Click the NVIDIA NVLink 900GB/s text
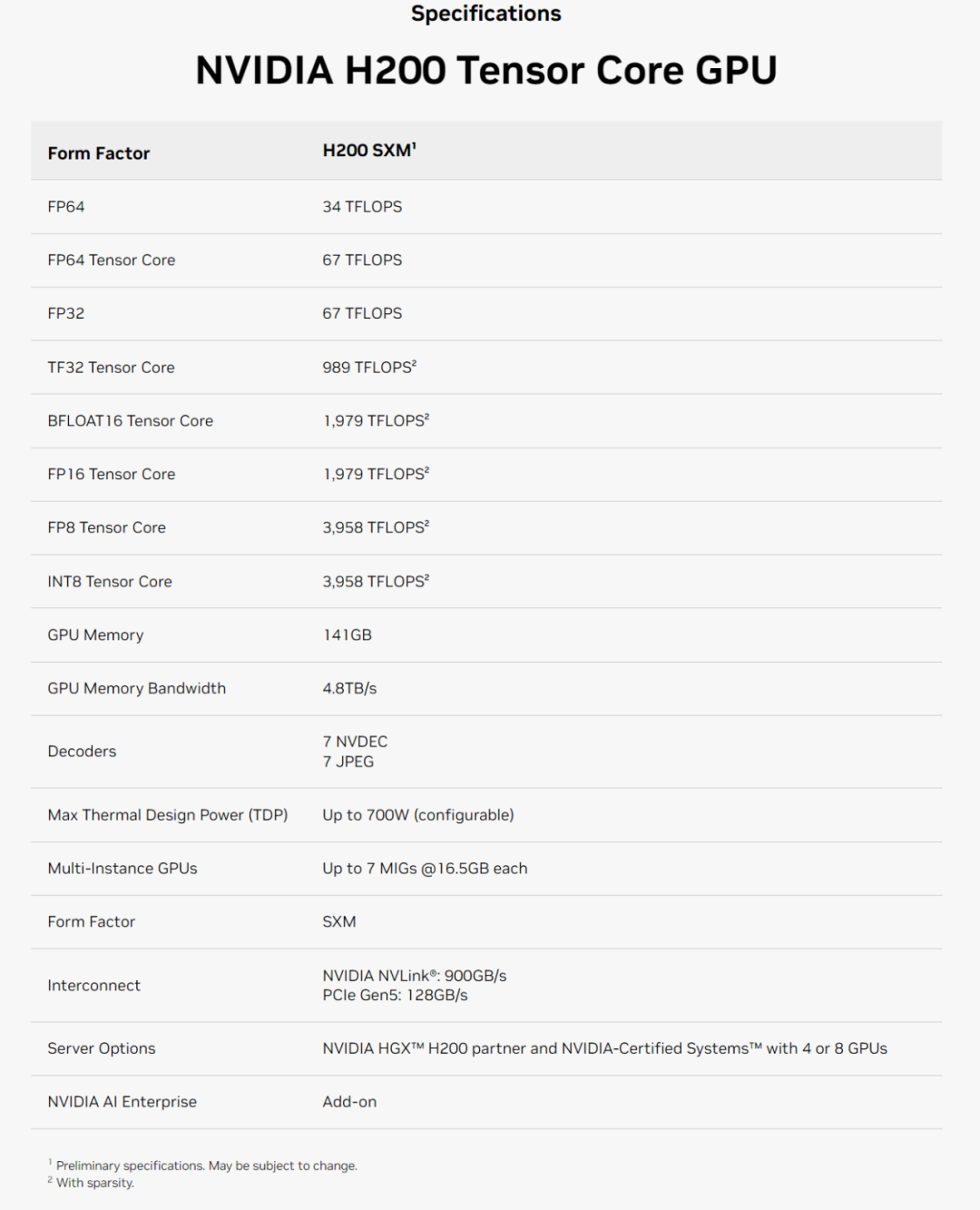 coord(415,976)
